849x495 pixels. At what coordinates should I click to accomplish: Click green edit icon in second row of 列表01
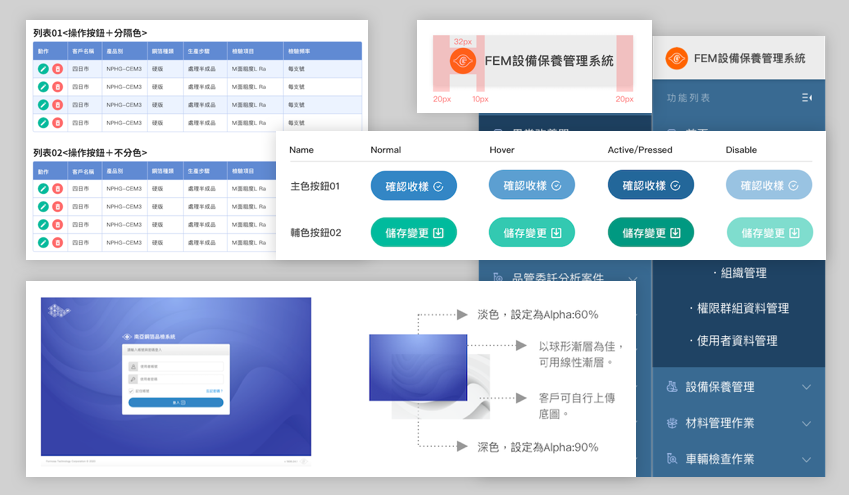(x=43, y=87)
